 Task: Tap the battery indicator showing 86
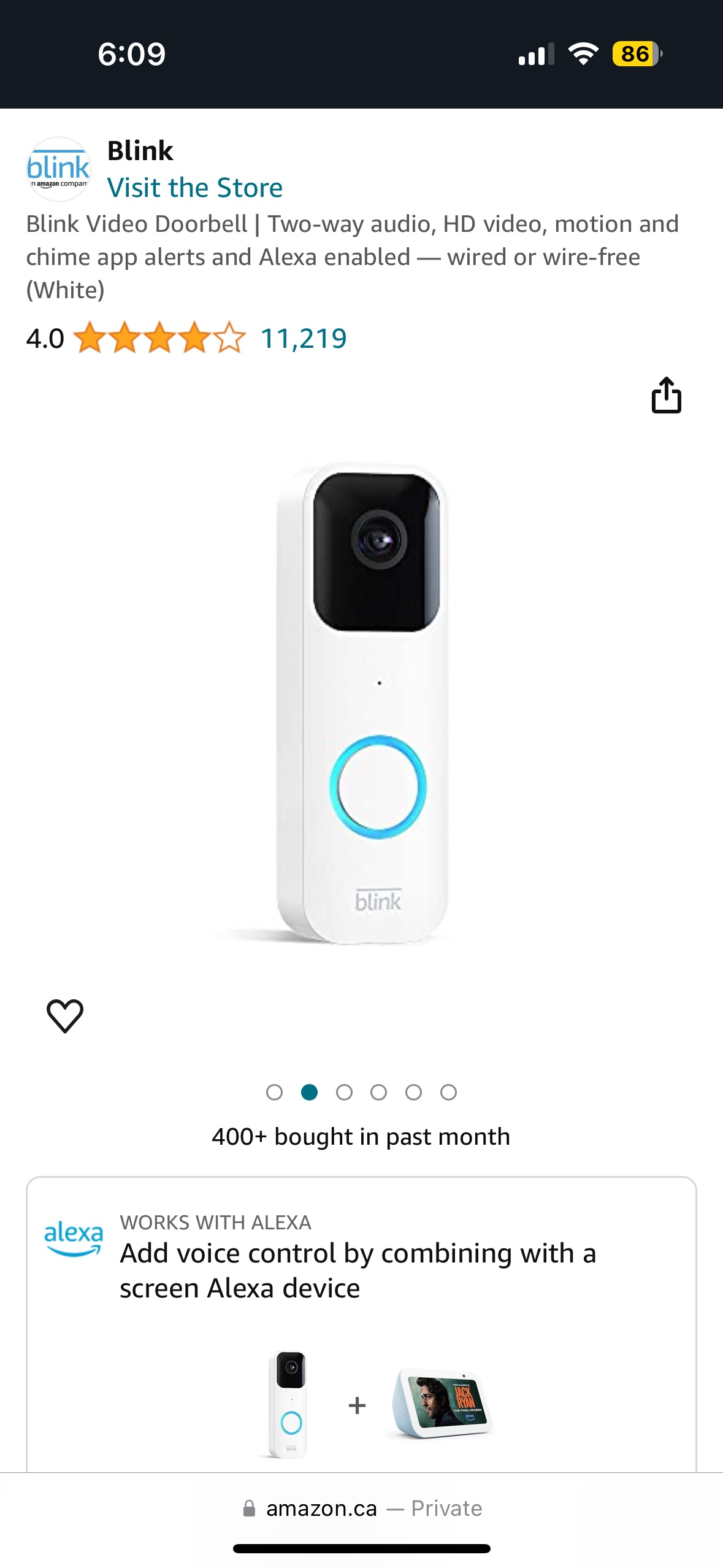tap(637, 54)
